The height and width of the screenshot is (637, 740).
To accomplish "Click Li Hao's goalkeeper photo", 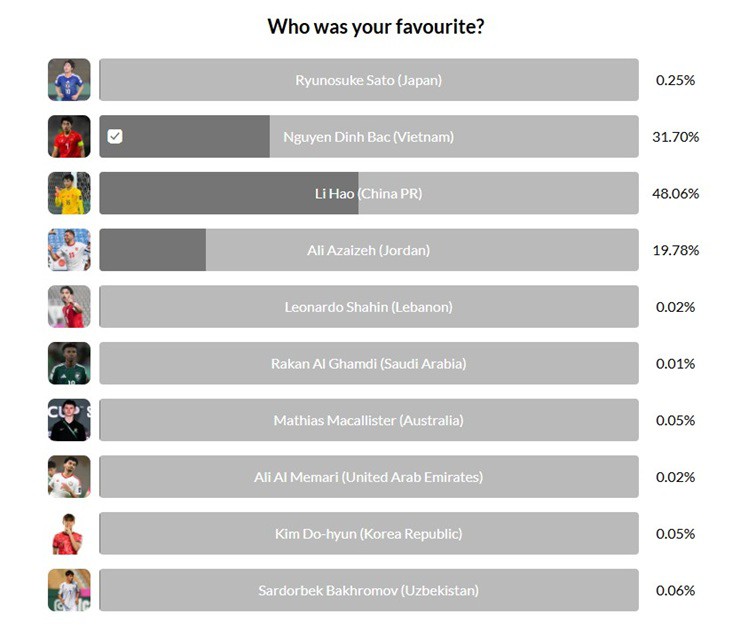I will [x=69, y=193].
